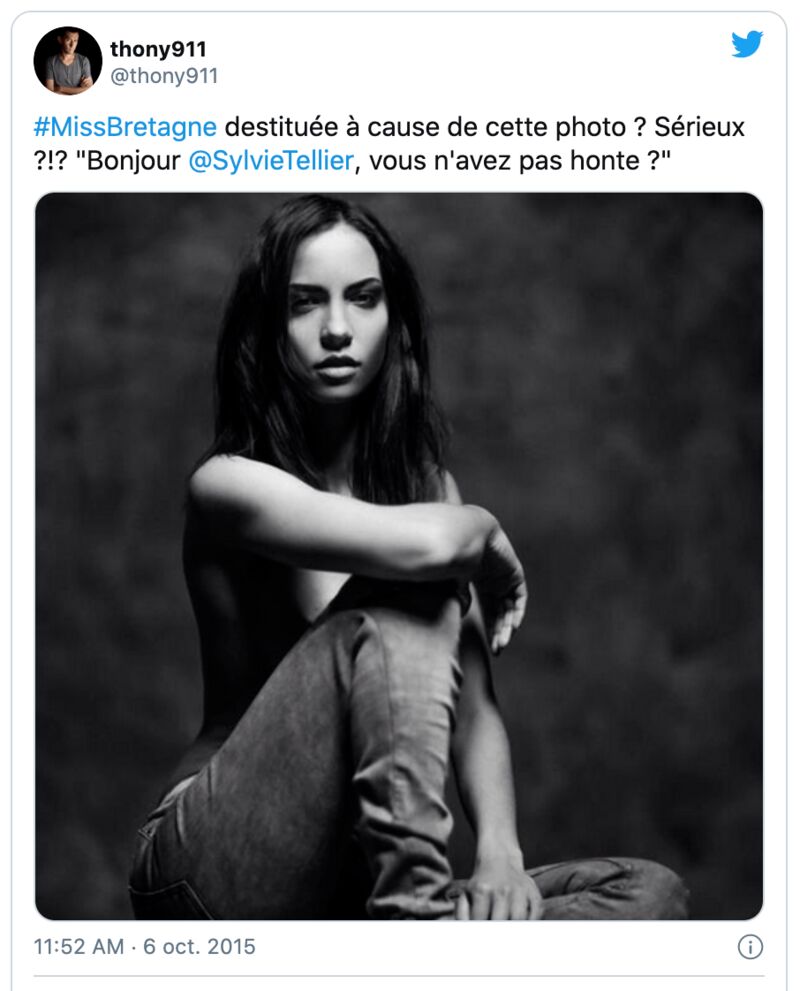Click thony911's round profile avatar
Image resolution: width=800 pixels, height=991 pixels.
tap(68, 61)
